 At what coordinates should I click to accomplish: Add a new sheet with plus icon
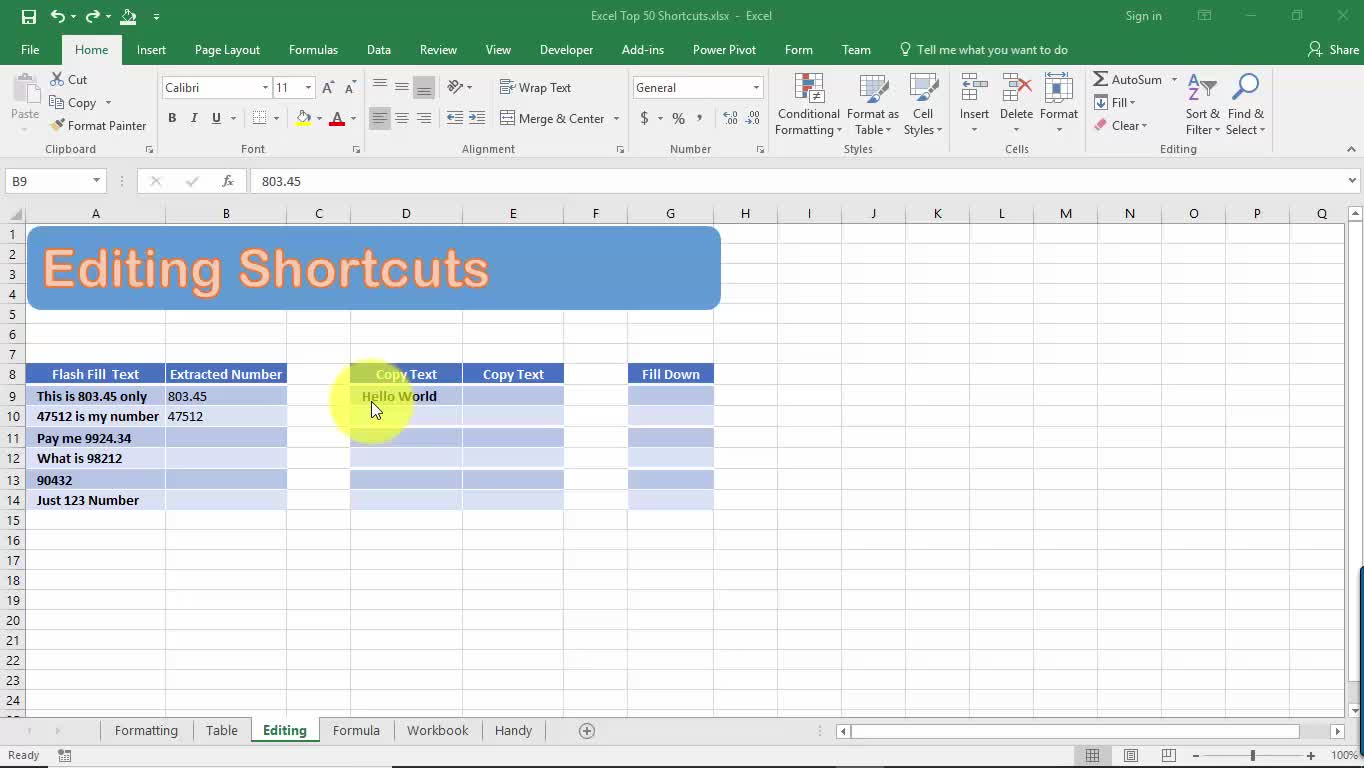tap(587, 731)
